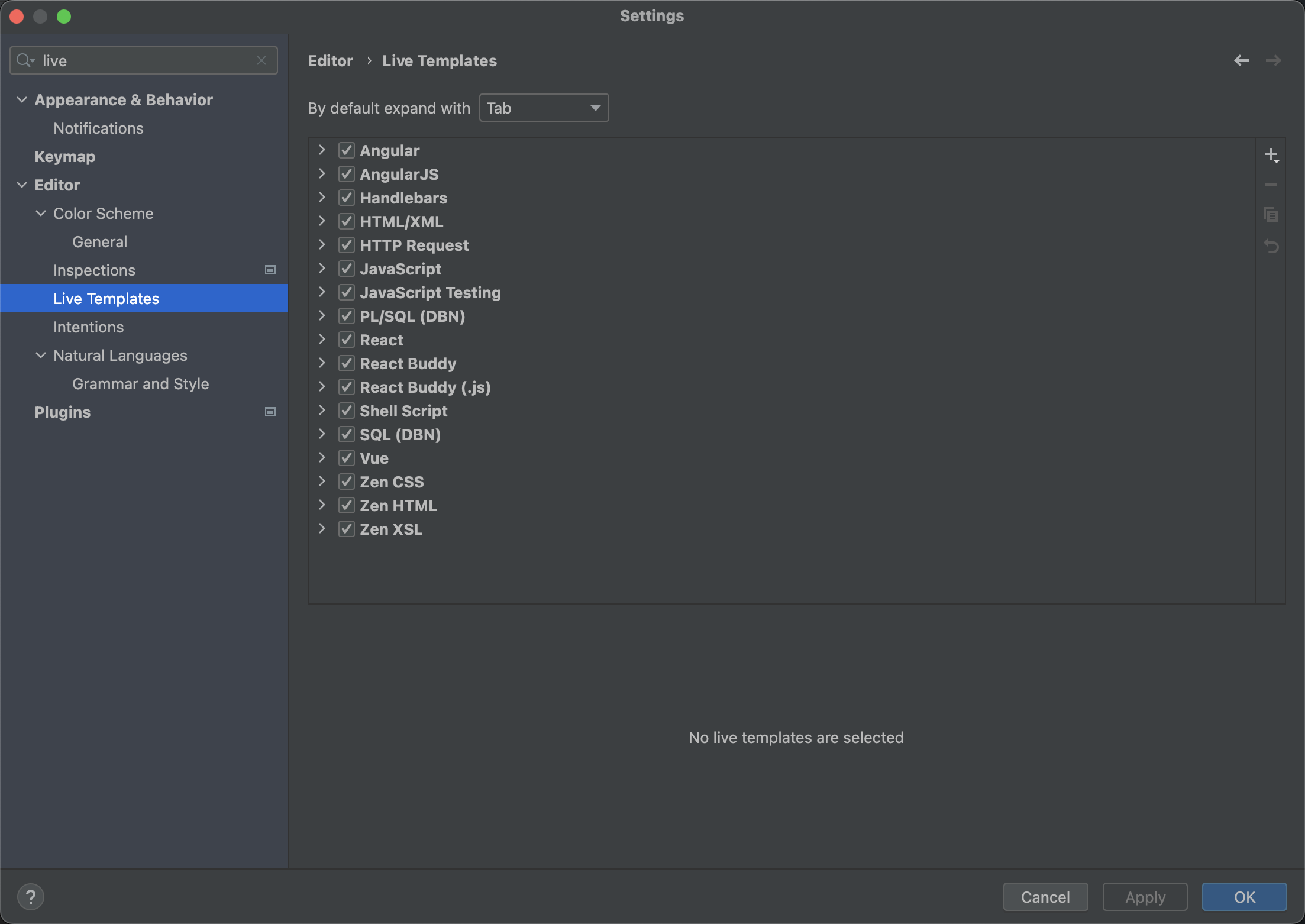Click the duplicate template icon
Screen dimensions: 1305x924
click(1270, 215)
